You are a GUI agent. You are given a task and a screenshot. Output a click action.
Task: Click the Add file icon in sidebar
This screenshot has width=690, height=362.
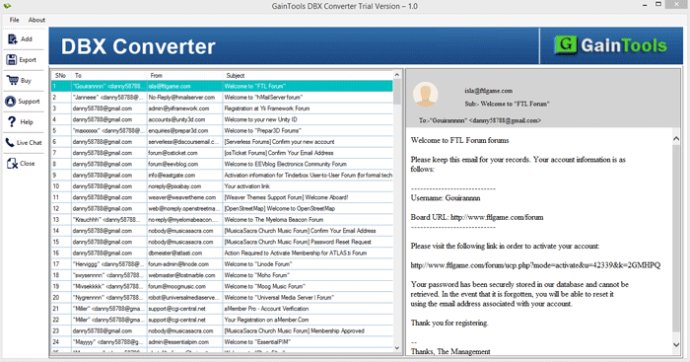pyautogui.click(x=12, y=39)
